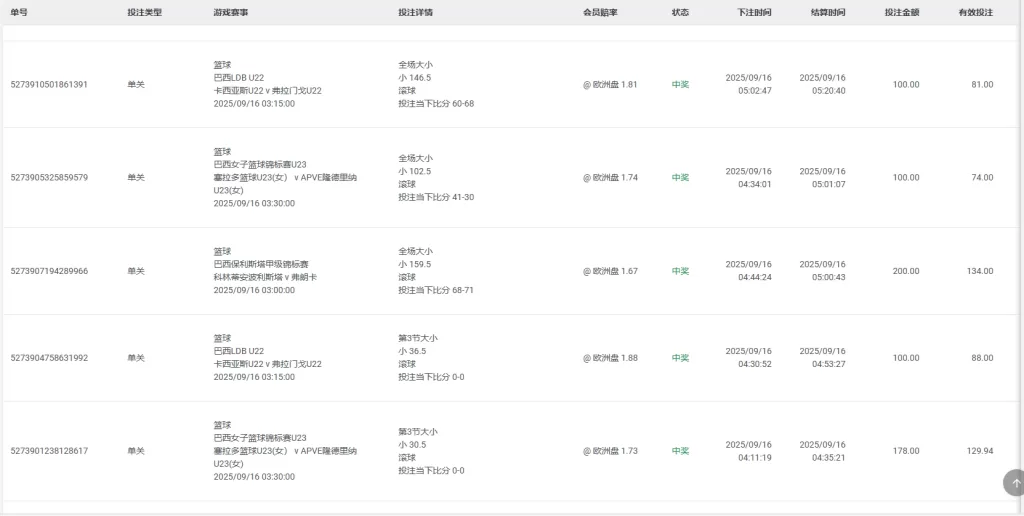Click the 178.00 bet amount cell
1024x516 pixels.
pos(905,451)
